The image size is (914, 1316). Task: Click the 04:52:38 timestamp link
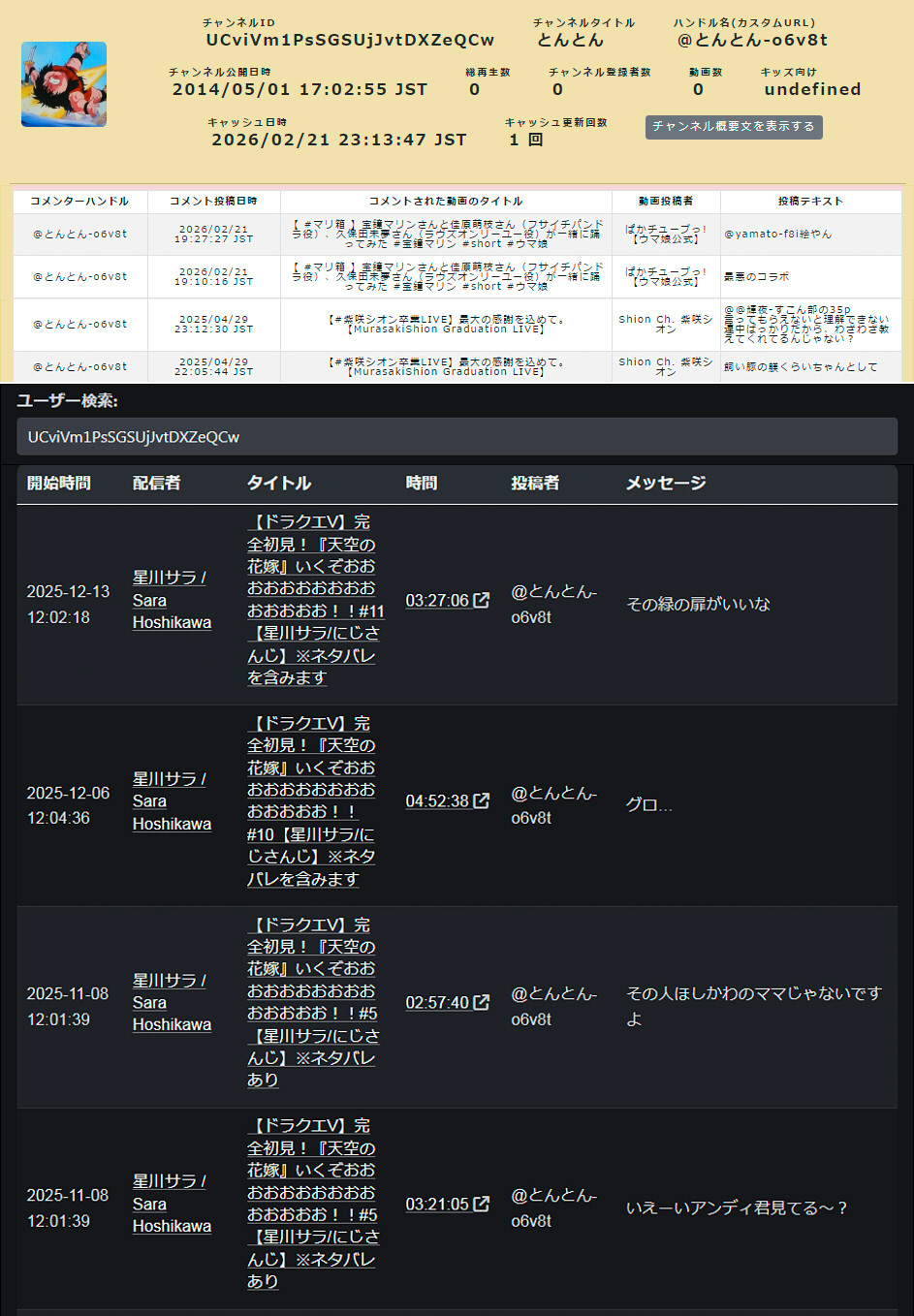(x=436, y=801)
